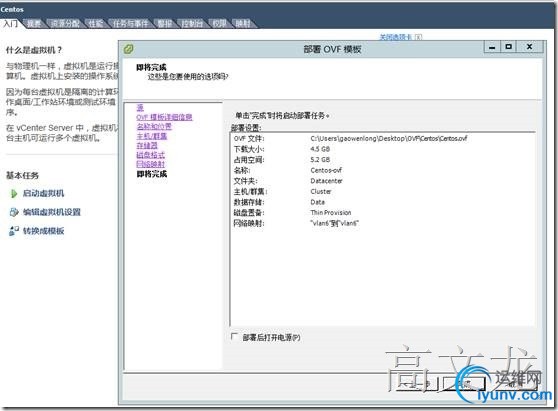Image resolution: width=558 pixels, height=411 pixels.
Task: Open the 磁盘格式 step link
Action: [151, 155]
